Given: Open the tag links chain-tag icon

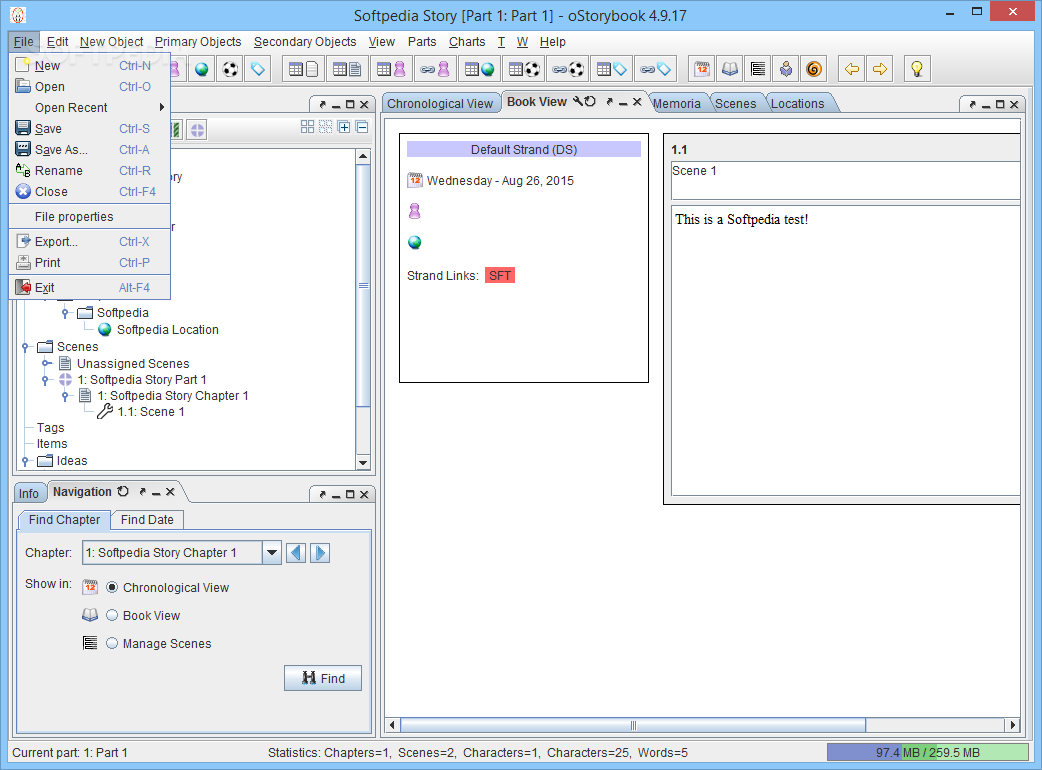Looking at the screenshot, I should (656, 69).
